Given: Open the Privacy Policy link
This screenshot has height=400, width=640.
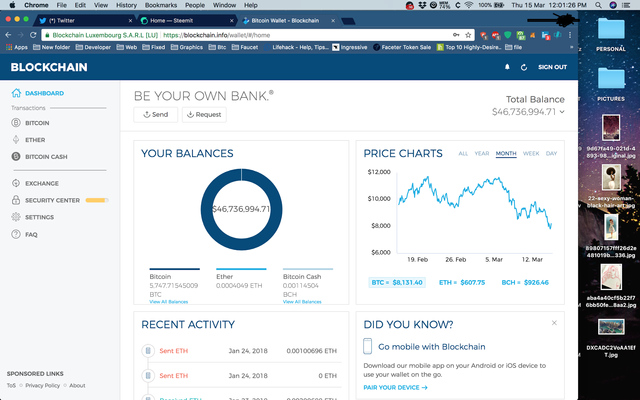Looking at the screenshot, I should [x=42, y=385].
